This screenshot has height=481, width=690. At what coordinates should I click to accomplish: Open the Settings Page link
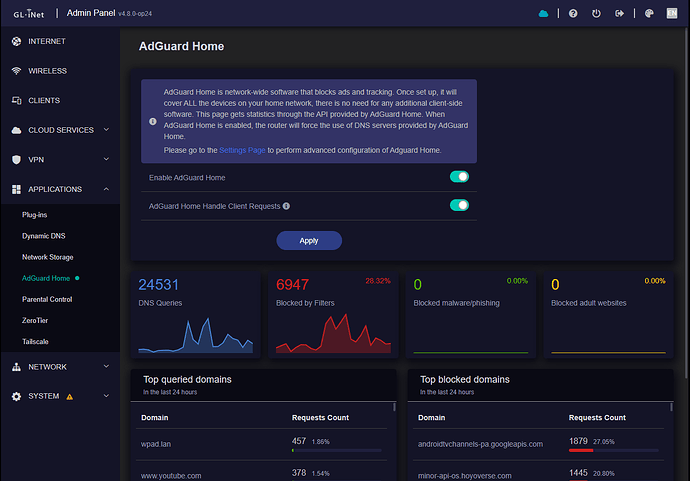pyautogui.click(x=242, y=150)
